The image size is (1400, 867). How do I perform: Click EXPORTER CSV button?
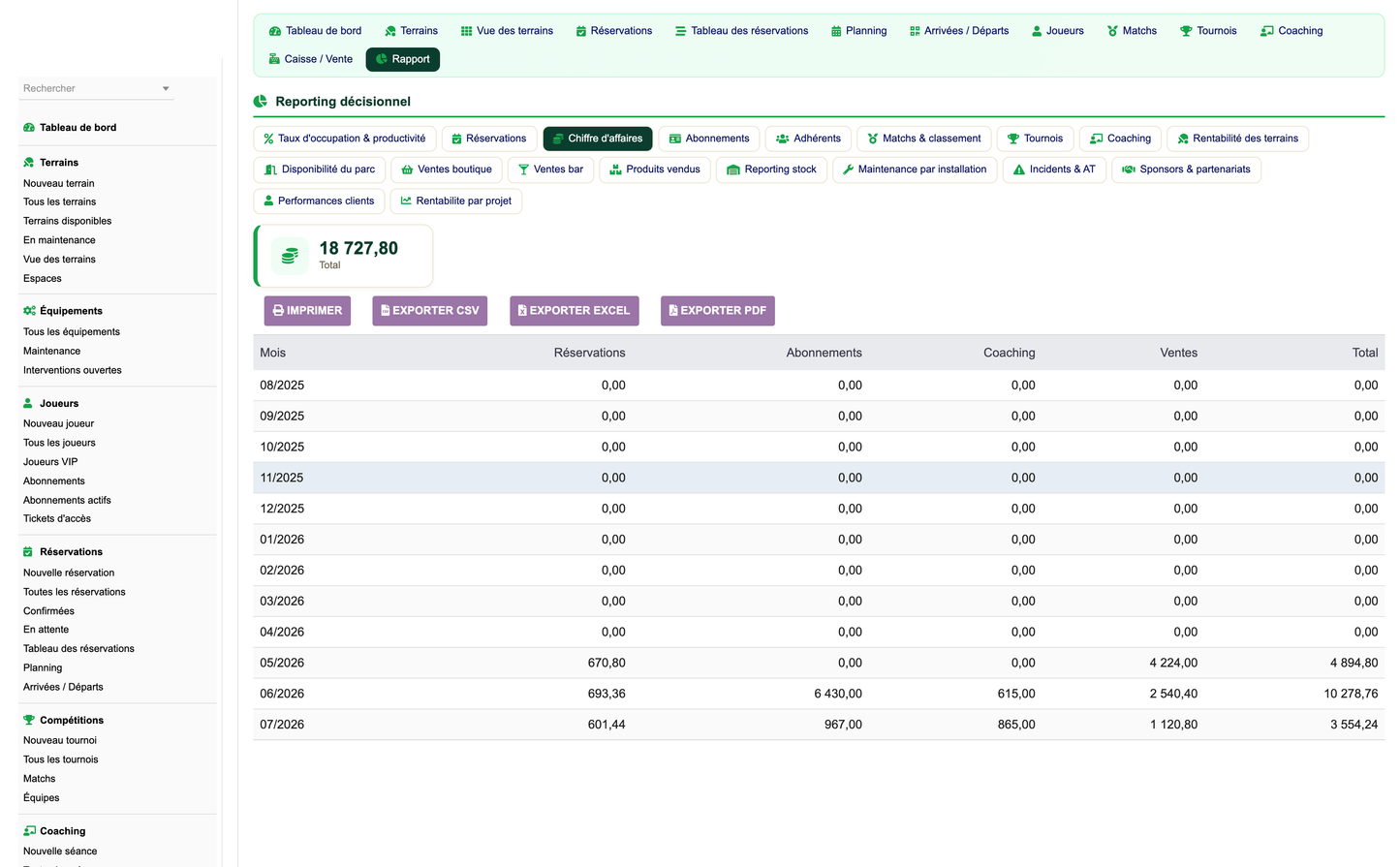coord(430,311)
